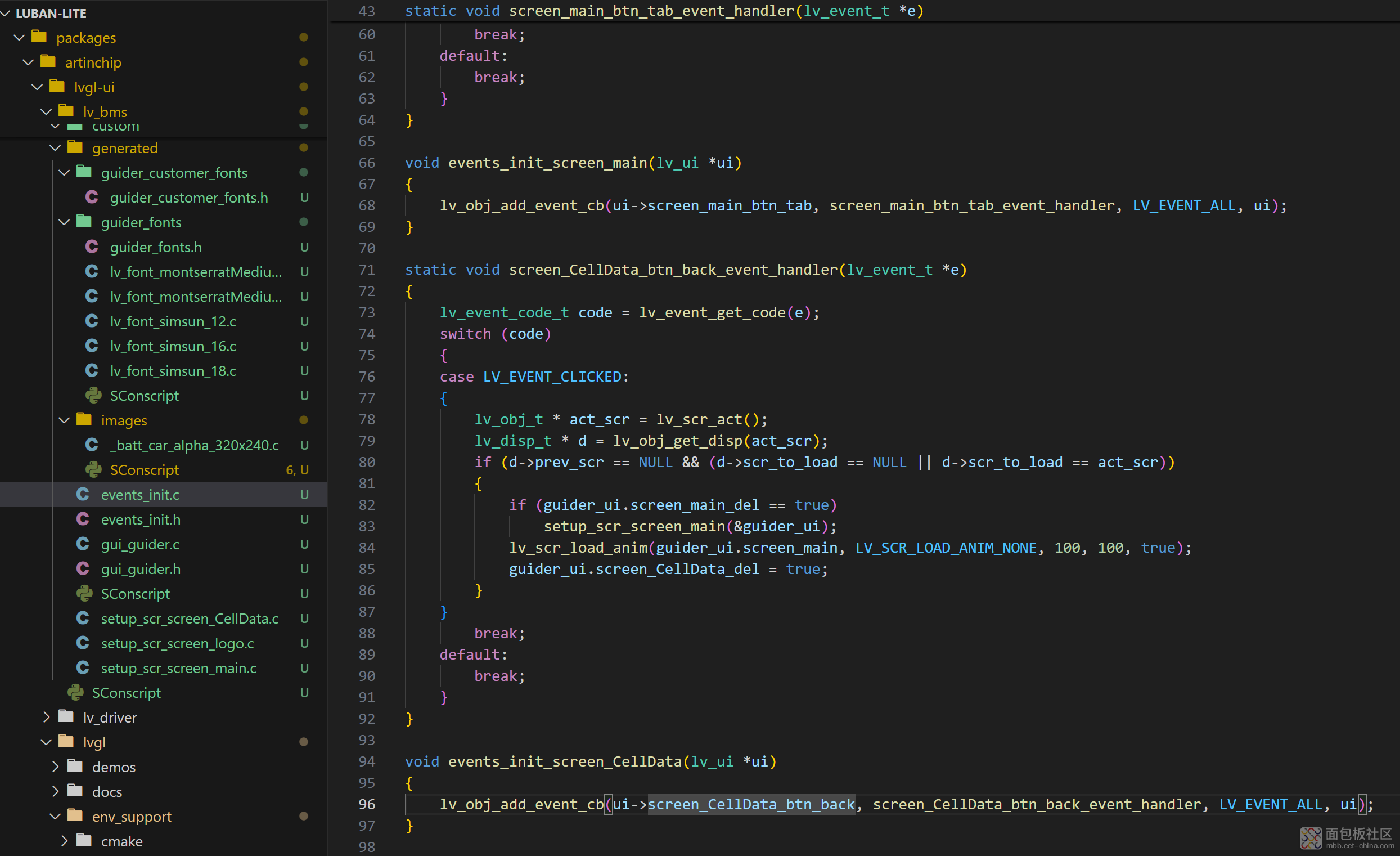The width and height of the screenshot is (1400, 856).
Task: Open gui_guider.c file
Action: point(139,545)
